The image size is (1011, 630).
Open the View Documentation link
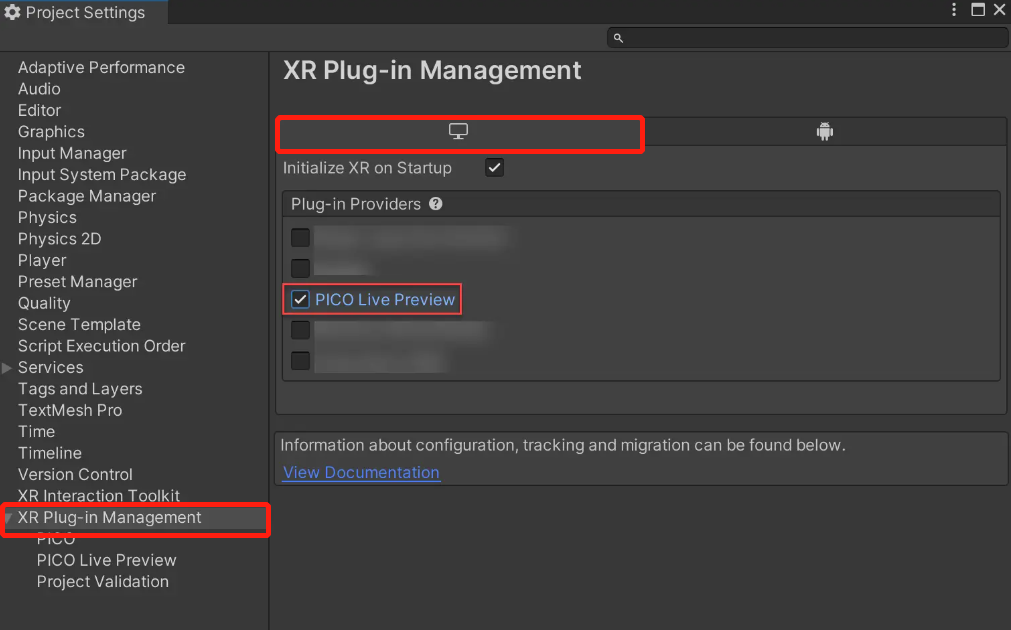[x=361, y=472]
